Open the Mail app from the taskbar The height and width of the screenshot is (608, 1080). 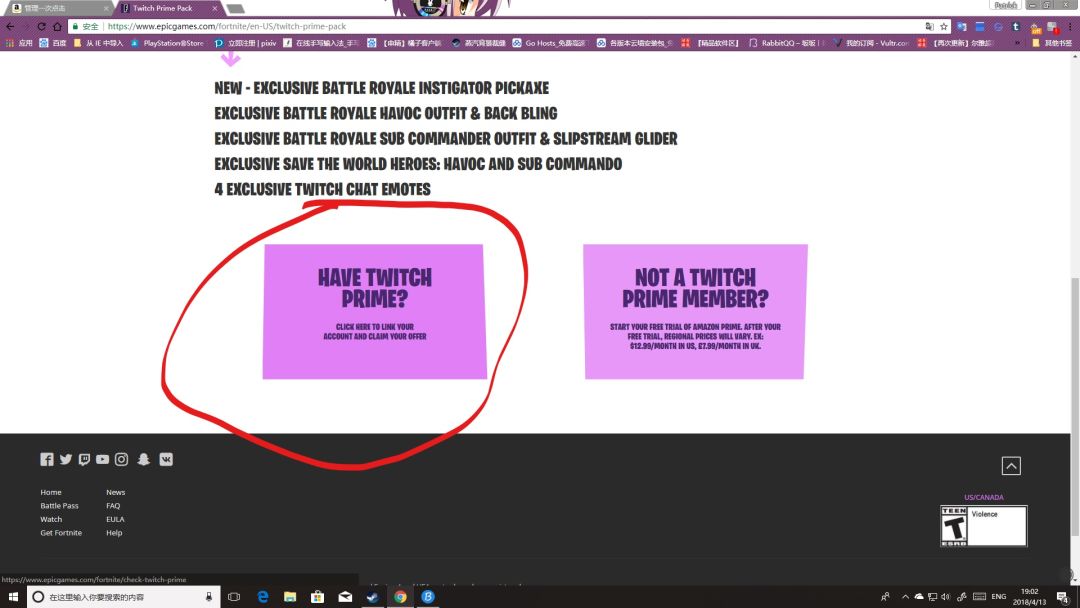(x=345, y=597)
